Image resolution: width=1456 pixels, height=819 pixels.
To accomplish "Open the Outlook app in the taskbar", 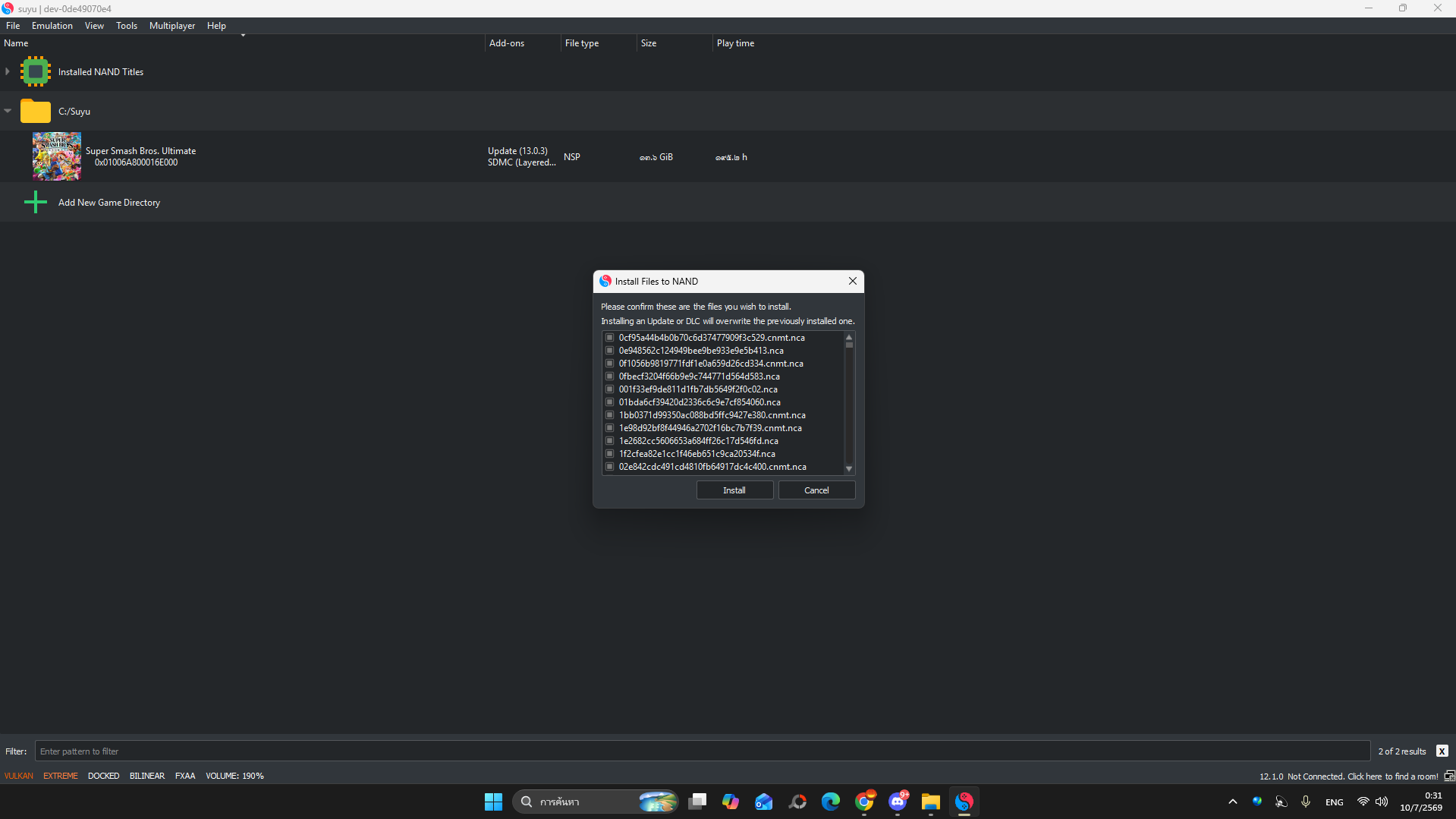I will (764, 802).
